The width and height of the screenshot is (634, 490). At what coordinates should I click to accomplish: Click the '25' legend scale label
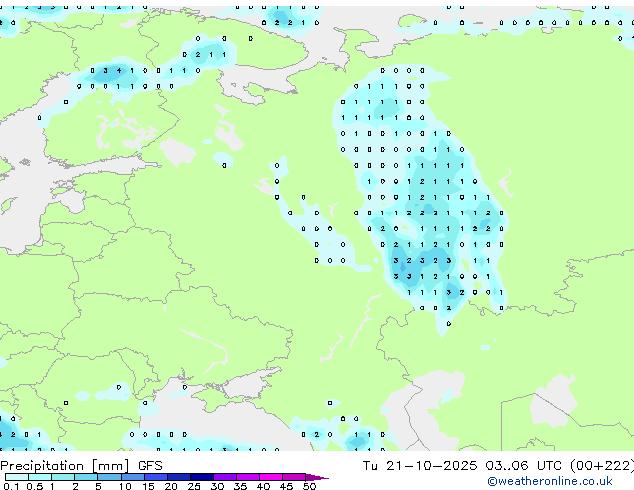click(194, 486)
